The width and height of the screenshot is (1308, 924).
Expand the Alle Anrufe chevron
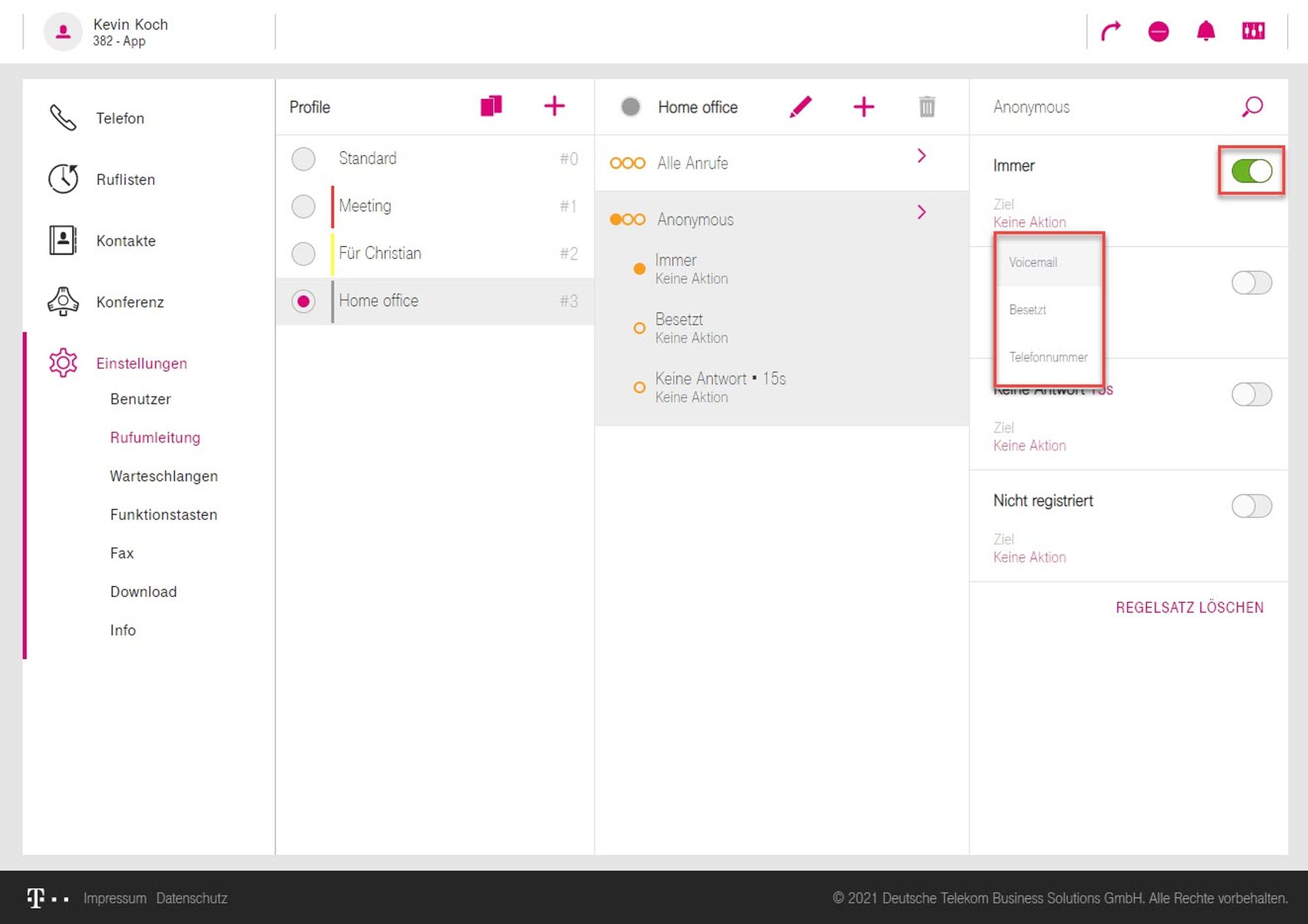click(921, 156)
